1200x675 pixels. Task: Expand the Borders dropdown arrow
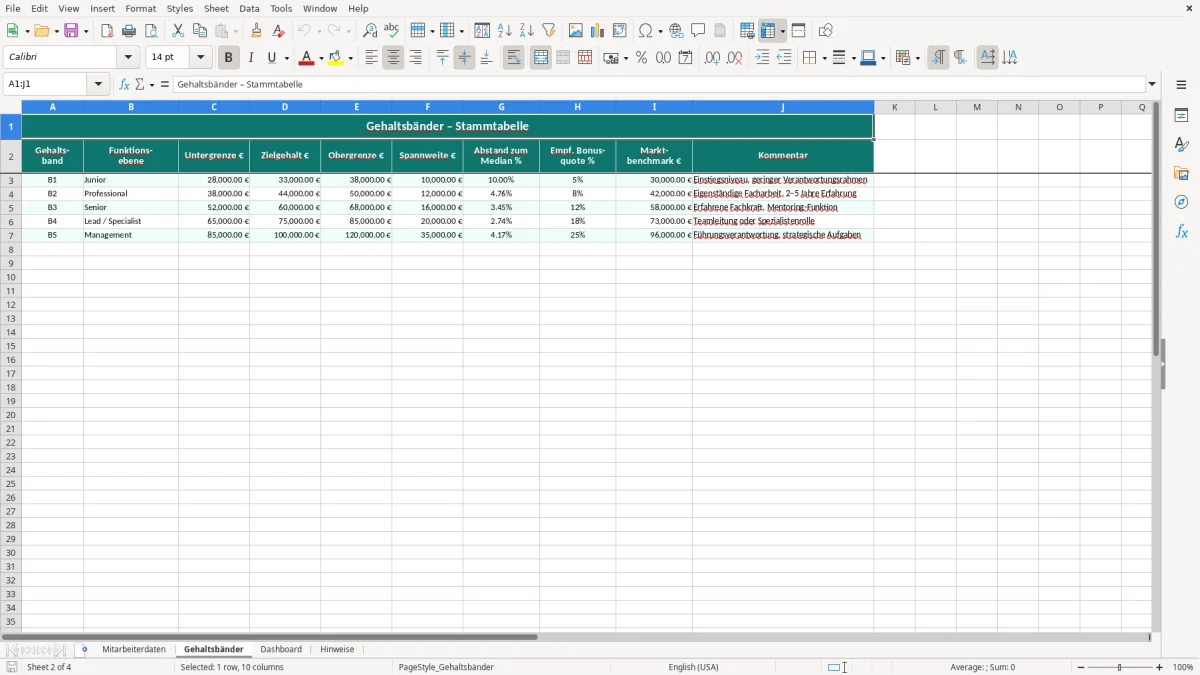click(823, 58)
